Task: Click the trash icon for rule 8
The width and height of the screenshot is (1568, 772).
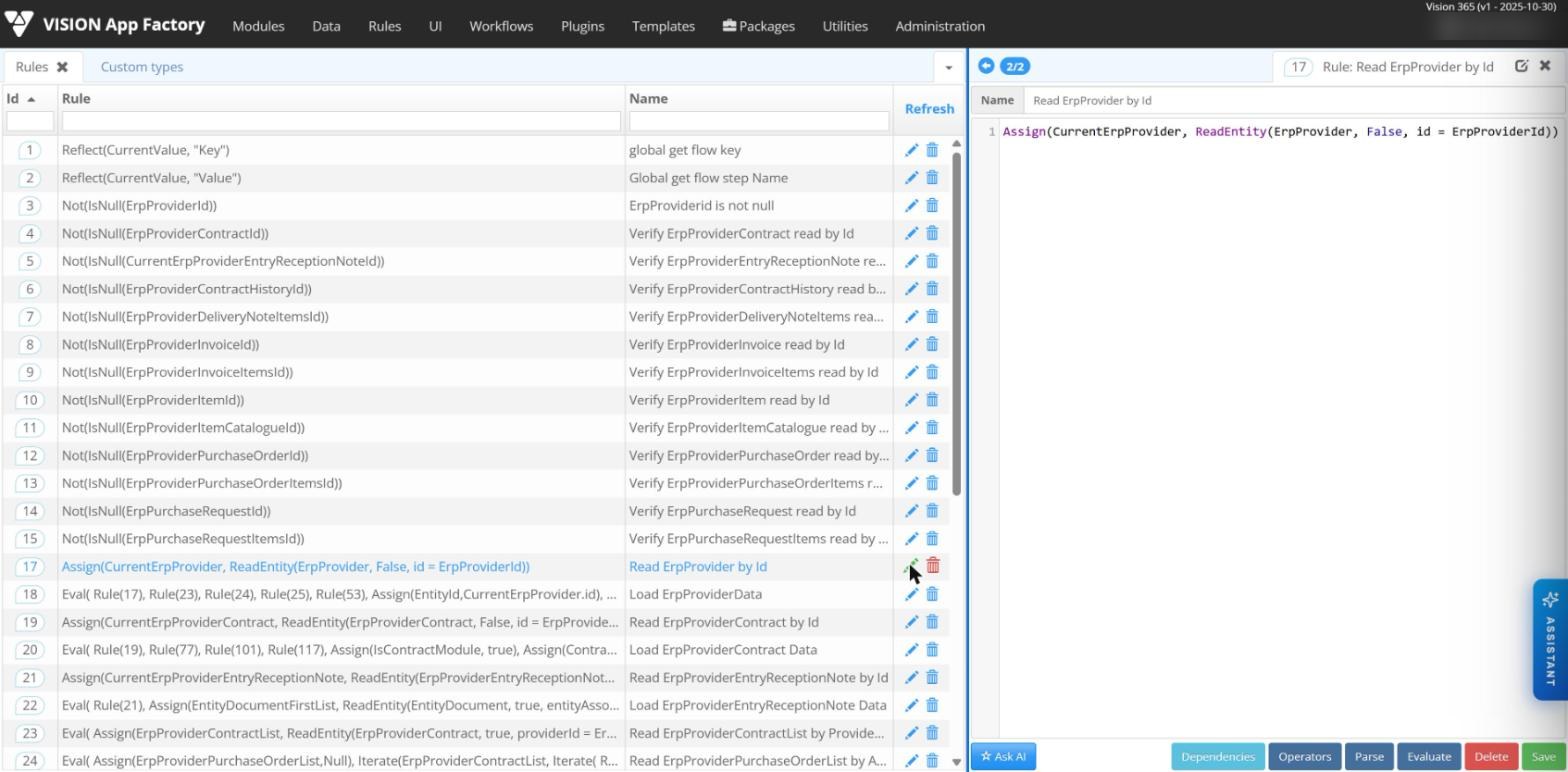Action: click(x=932, y=344)
